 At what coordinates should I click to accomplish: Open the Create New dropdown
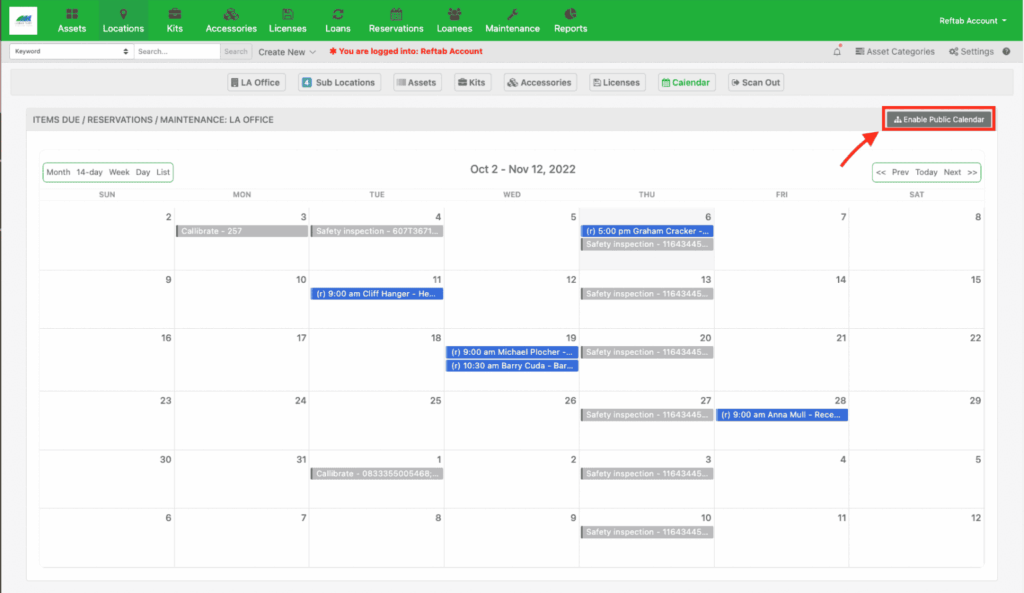click(288, 51)
